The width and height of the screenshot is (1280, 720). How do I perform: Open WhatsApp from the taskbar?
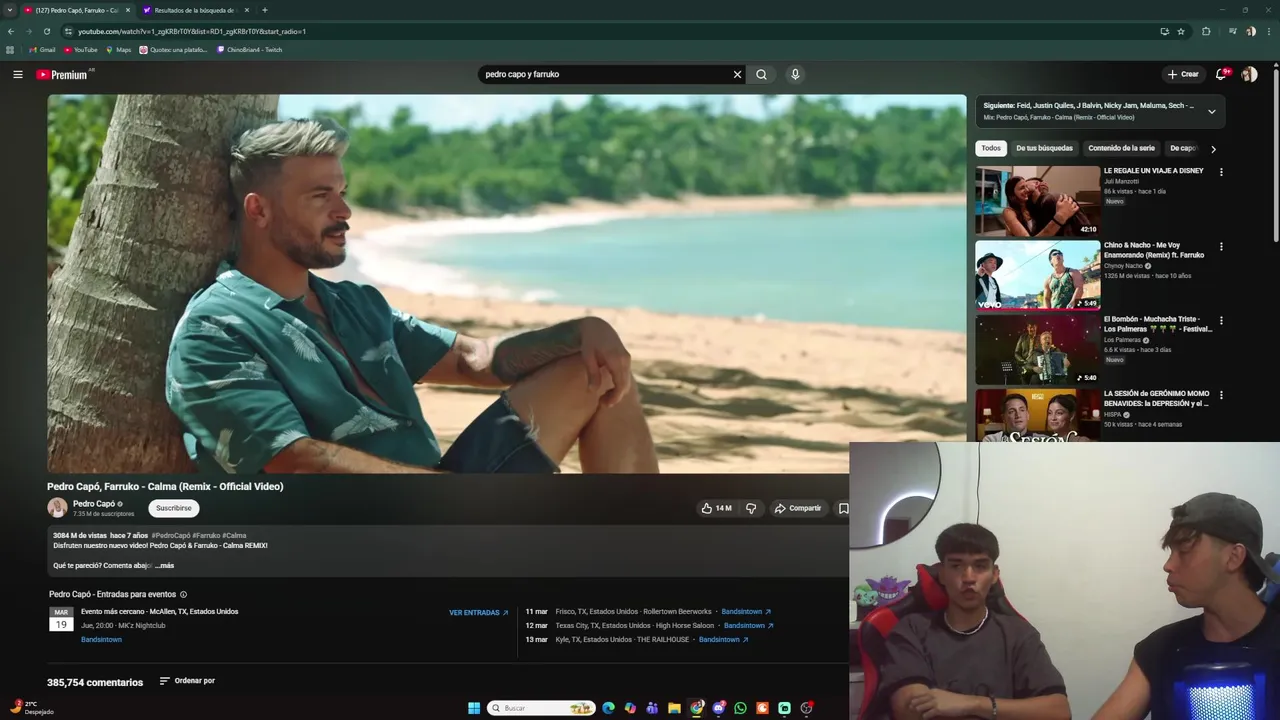point(740,708)
